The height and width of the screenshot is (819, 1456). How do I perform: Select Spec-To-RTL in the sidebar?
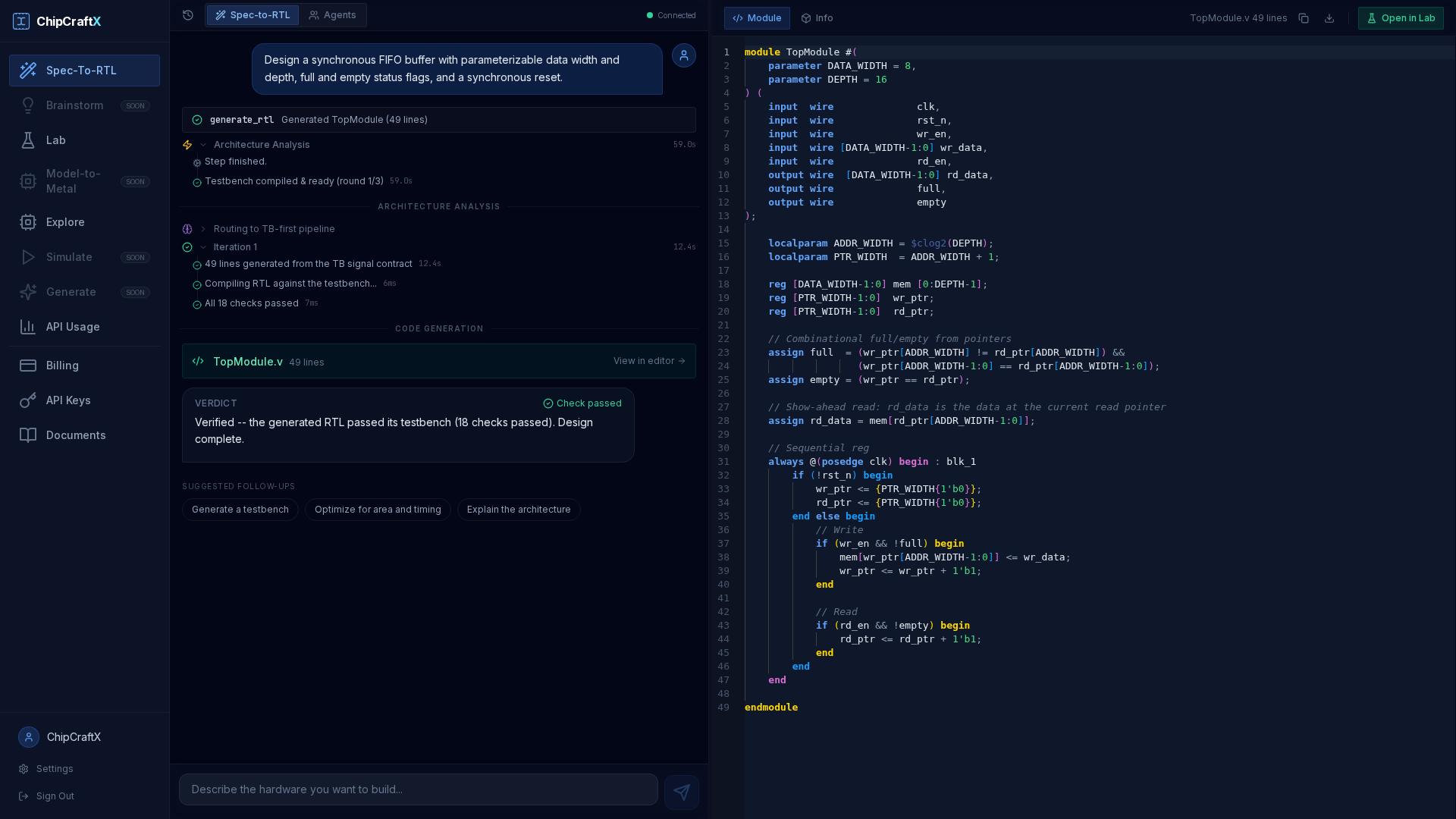(84, 71)
